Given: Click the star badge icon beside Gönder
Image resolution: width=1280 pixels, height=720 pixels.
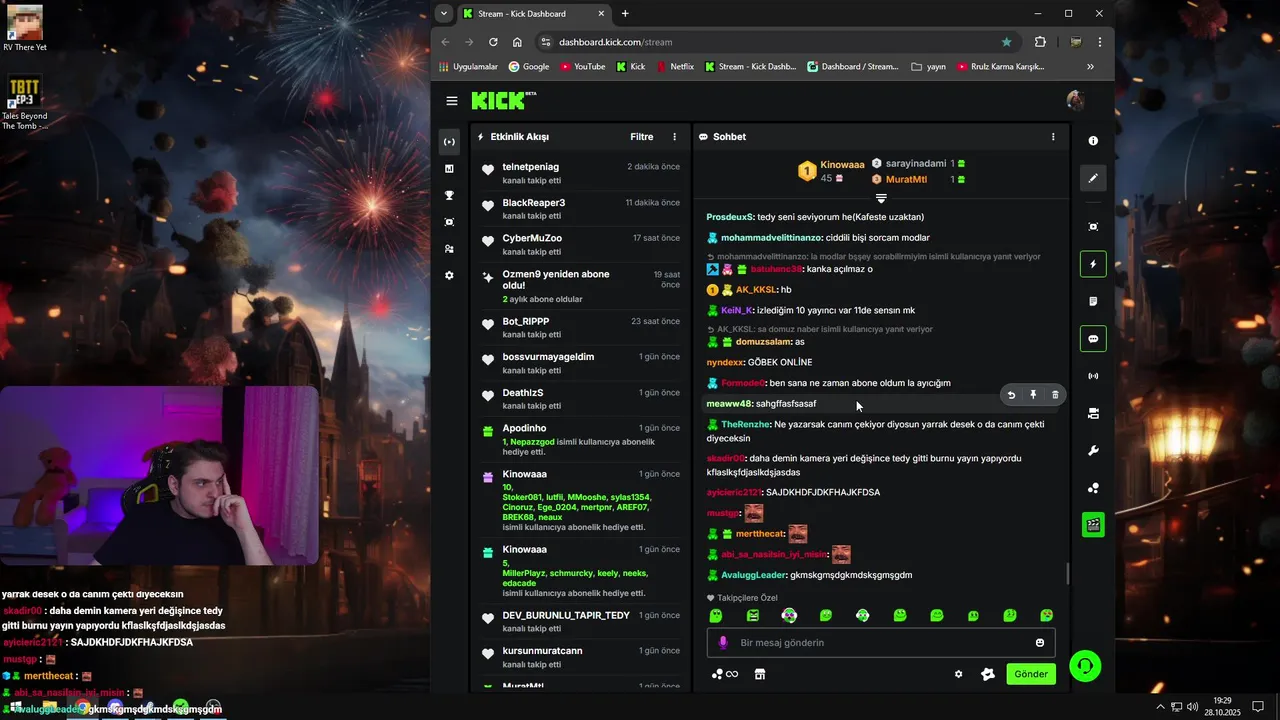Looking at the screenshot, I should tap(988, 674).
